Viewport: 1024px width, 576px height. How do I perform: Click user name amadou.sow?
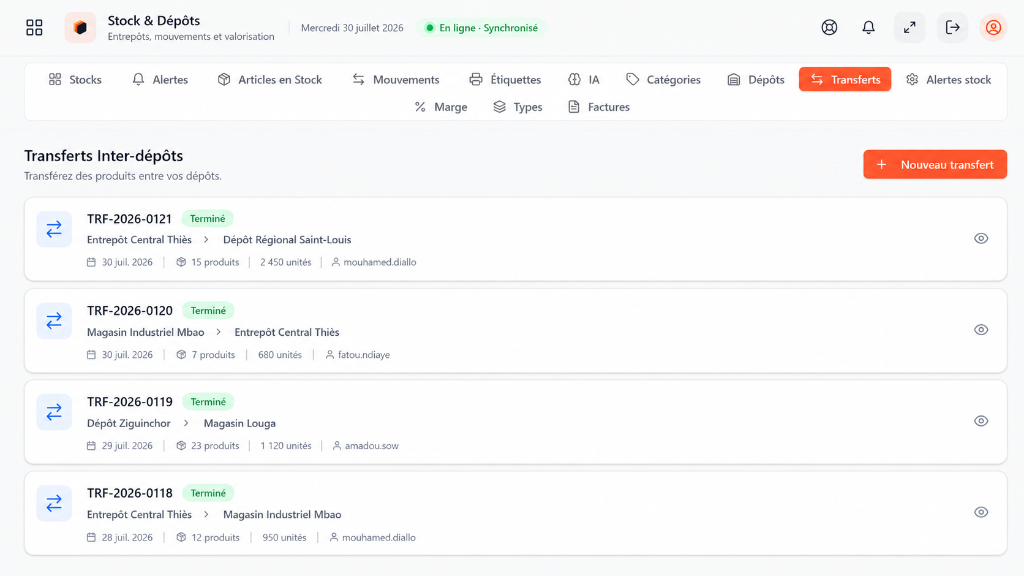click(x=372, y=446)
